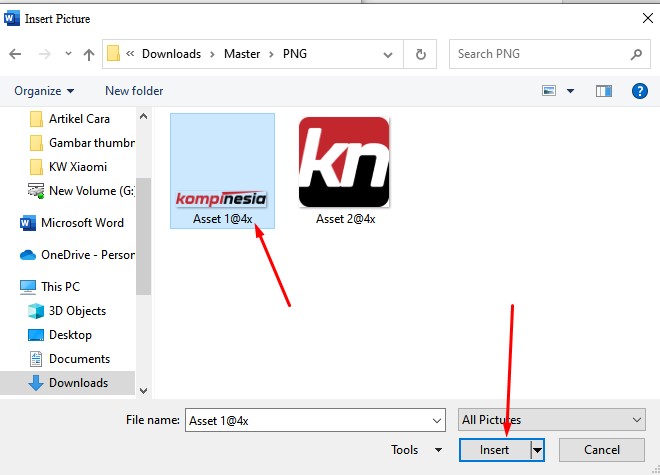Screen dimensions: 660x475
Task: Open the Organize menu
Action: point(44,91)
